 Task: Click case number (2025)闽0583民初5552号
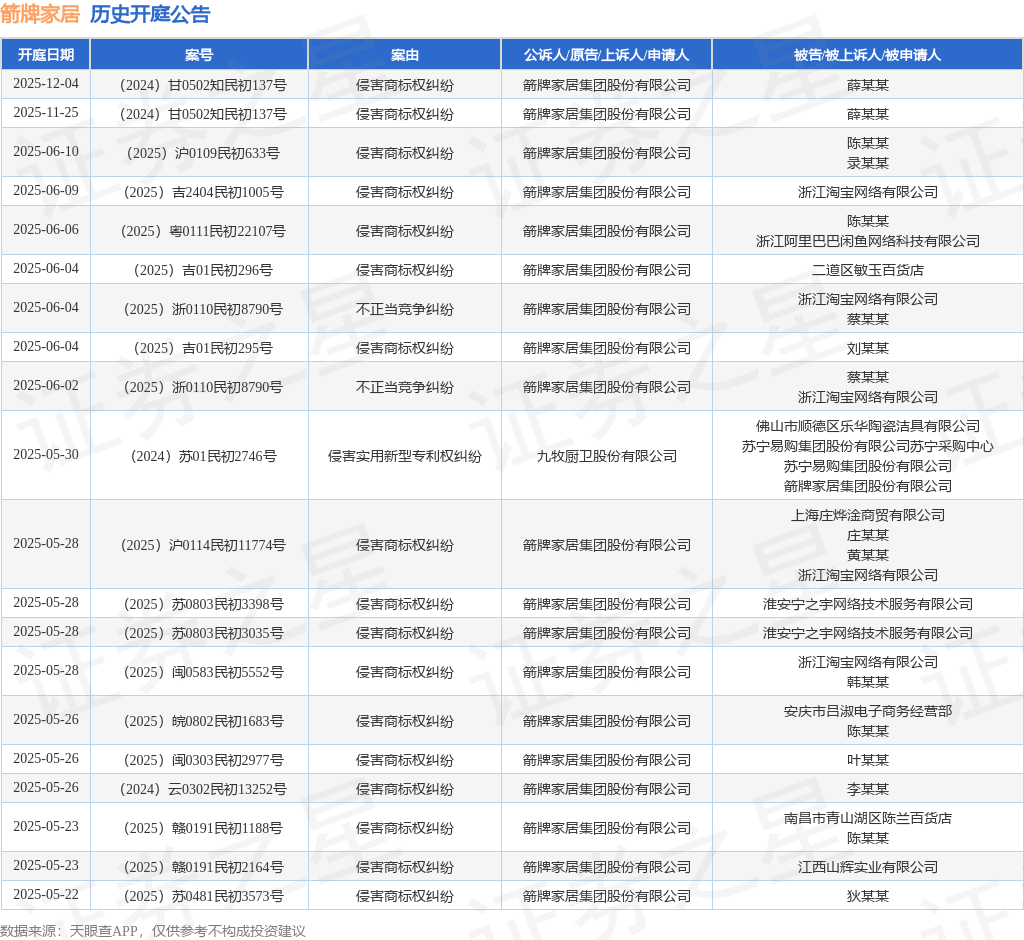[x=203, y=672]
